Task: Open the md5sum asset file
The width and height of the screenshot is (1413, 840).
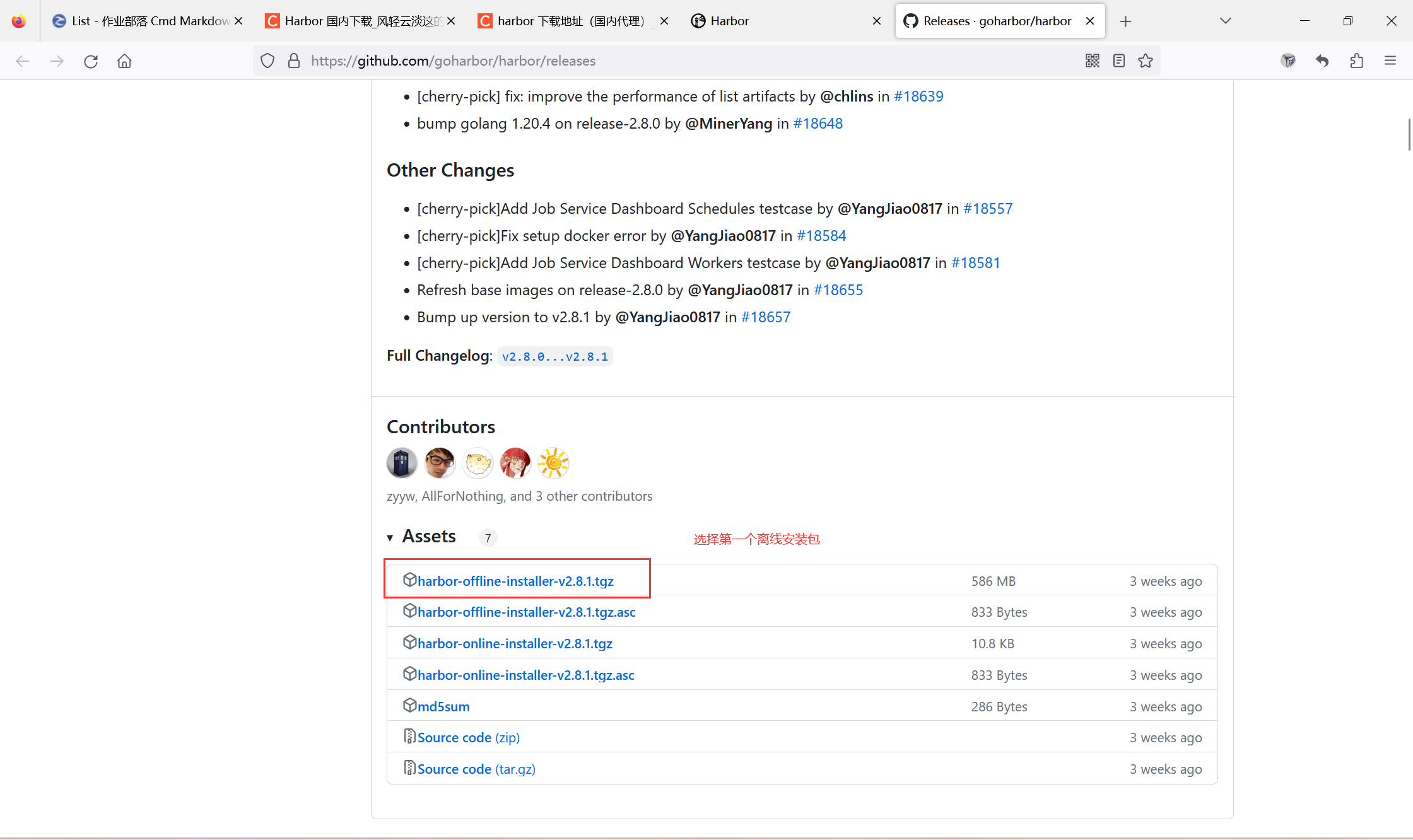Action: click(x=443, y=706)
